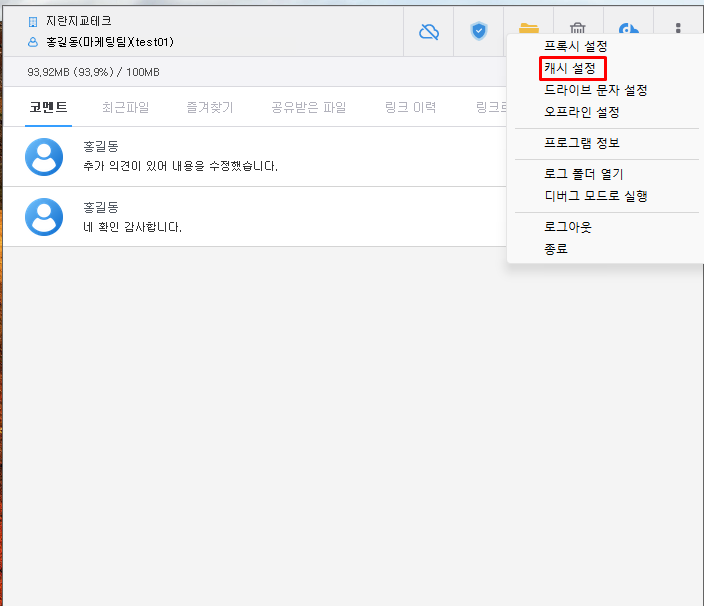Click the three-dot more options icon
The width and height of the screenshot is (704, 606).
tap(678, 31)
